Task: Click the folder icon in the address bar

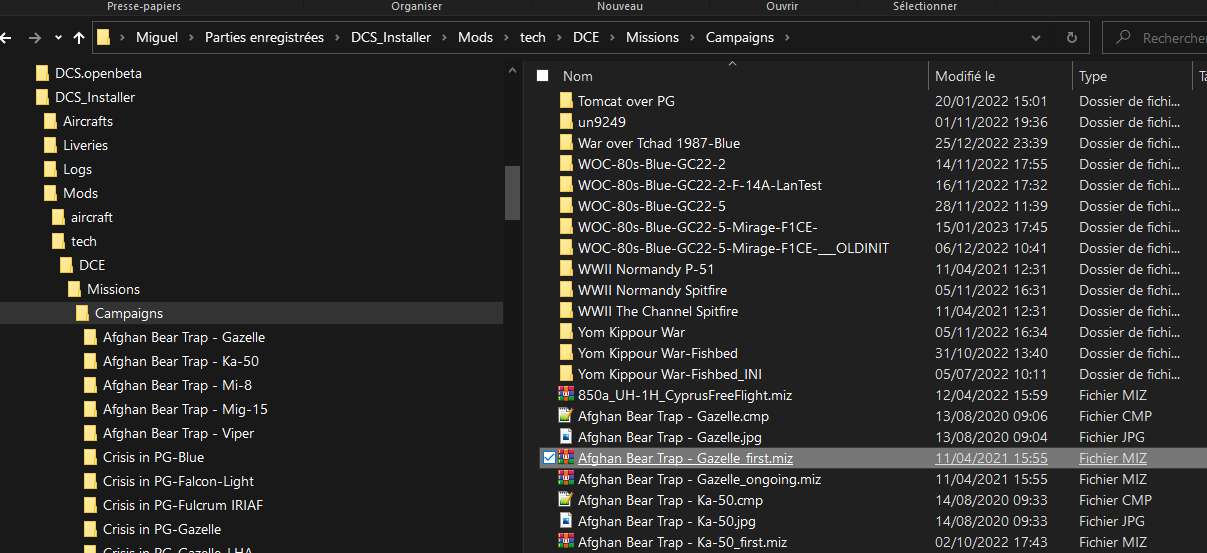Action: tap(103, 38)
